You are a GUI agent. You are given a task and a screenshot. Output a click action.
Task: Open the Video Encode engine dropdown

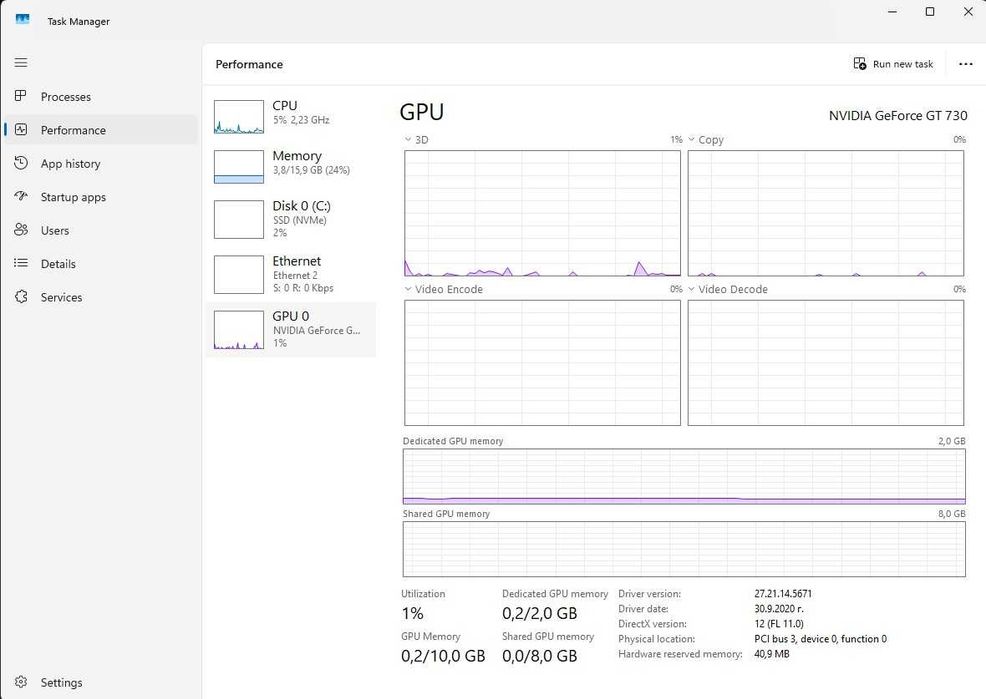408,289
